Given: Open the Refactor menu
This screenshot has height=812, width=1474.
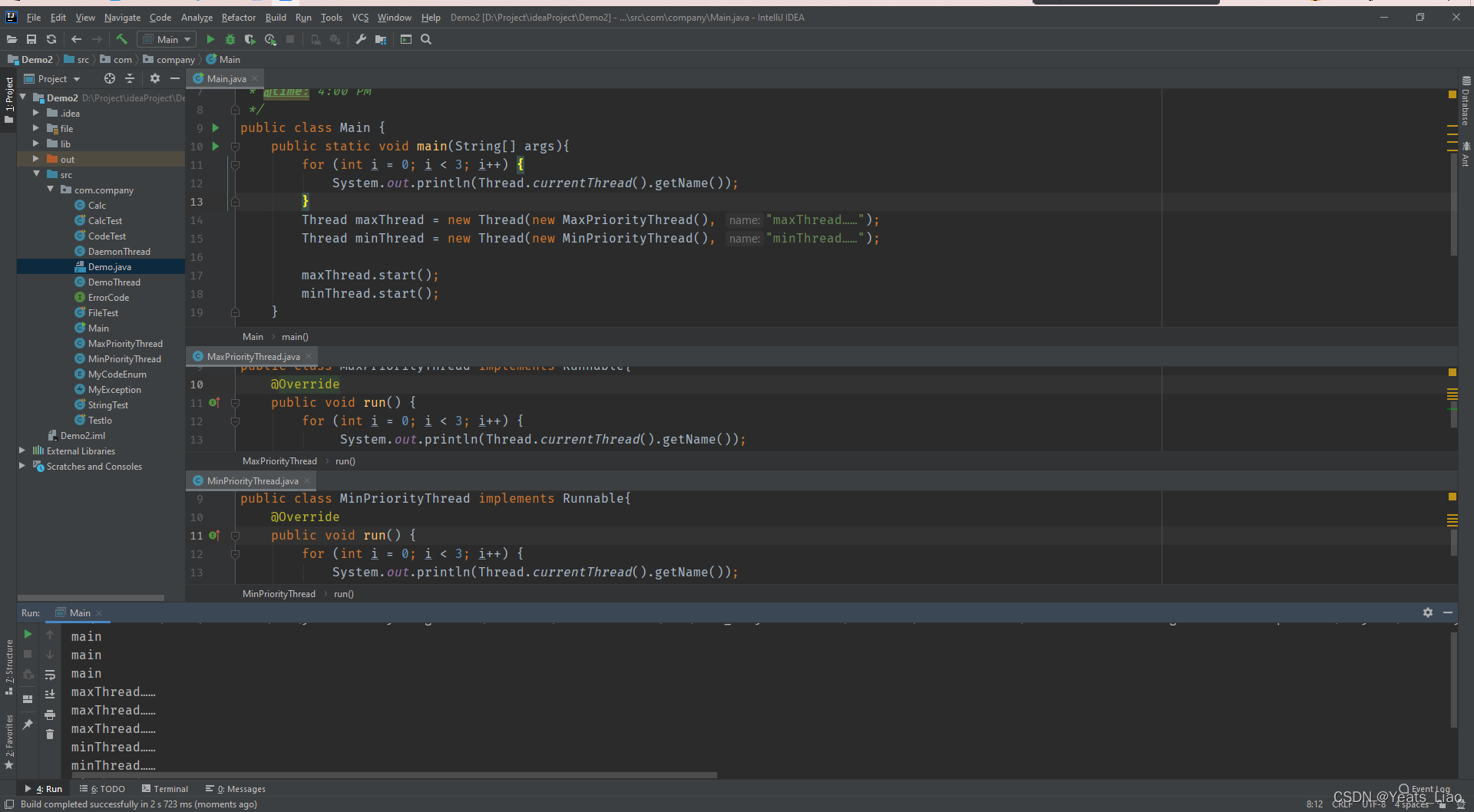Looking at the screenshot, I should point(238,17).
